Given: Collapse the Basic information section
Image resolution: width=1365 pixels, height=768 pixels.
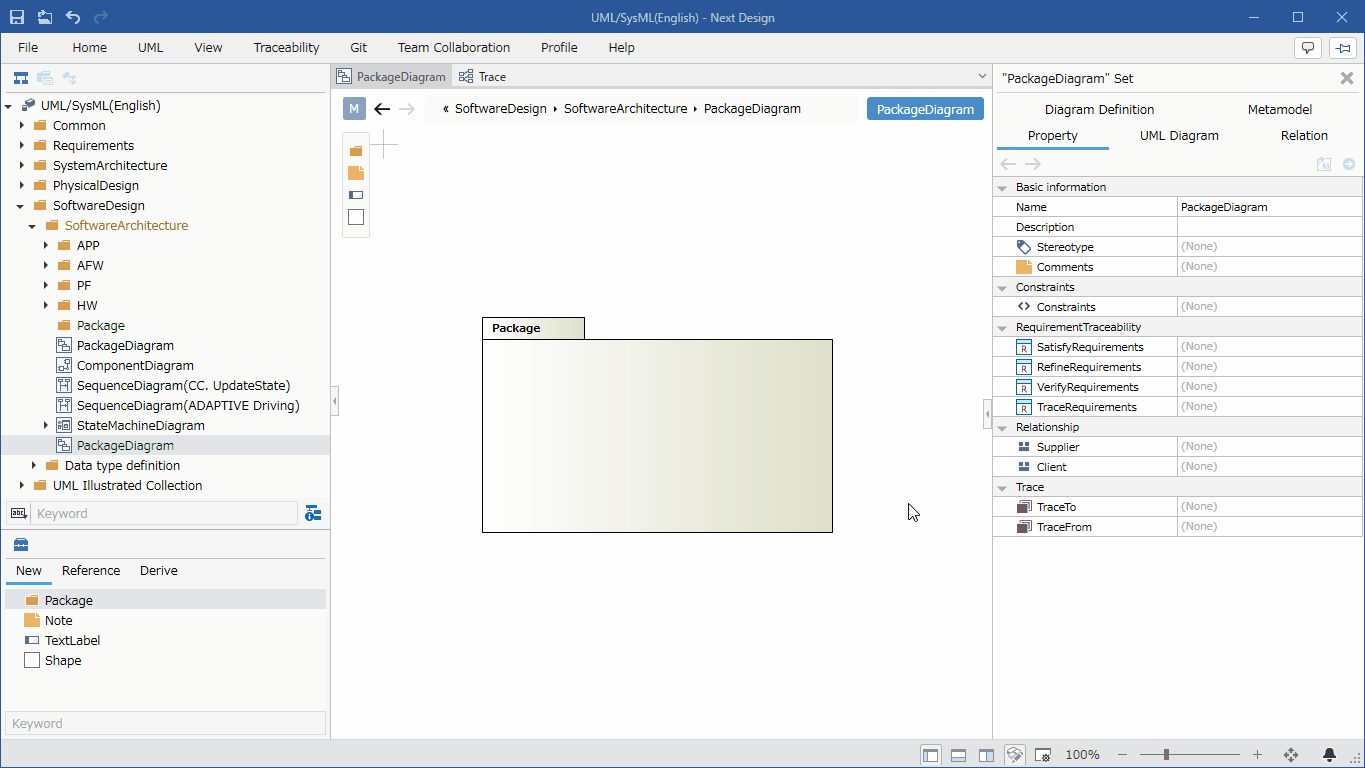Looking at the screenshot, I should tap(1002, 187).
